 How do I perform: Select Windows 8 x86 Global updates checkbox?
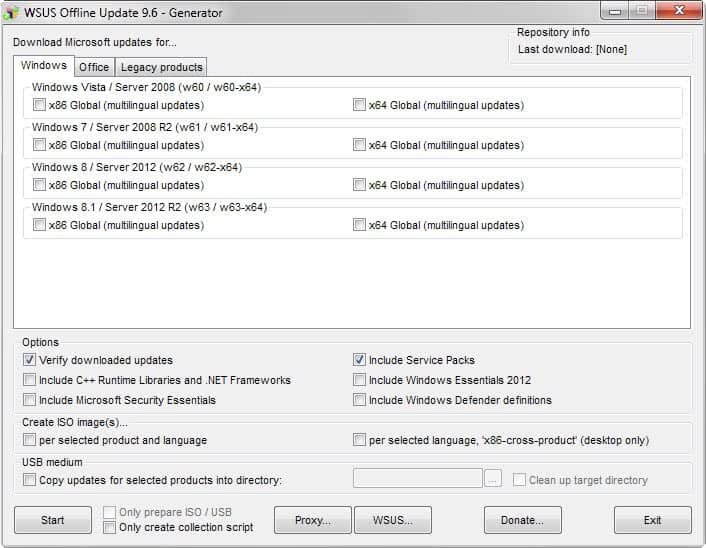tap(39, 185)
